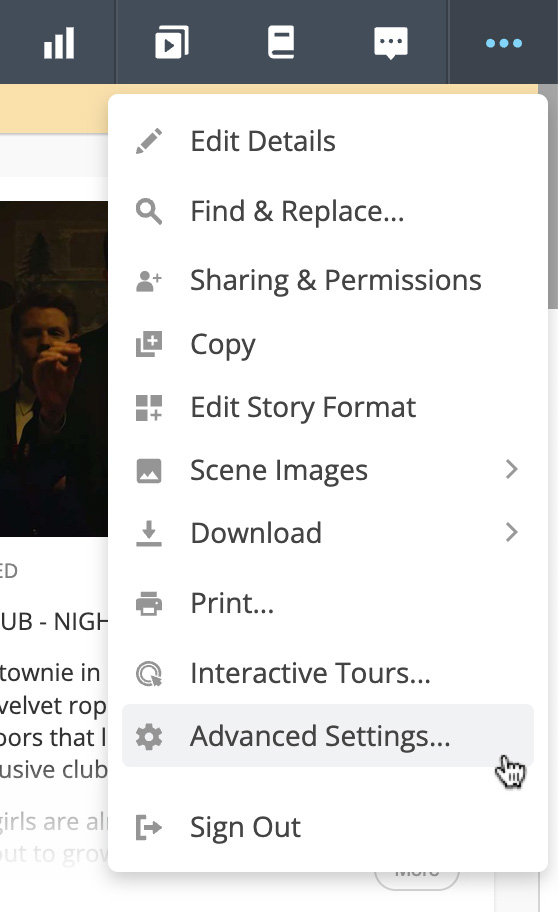Click the Interactive Tours cursor icon
Screen dimensions: 558x912
click(x=149, y=674)
